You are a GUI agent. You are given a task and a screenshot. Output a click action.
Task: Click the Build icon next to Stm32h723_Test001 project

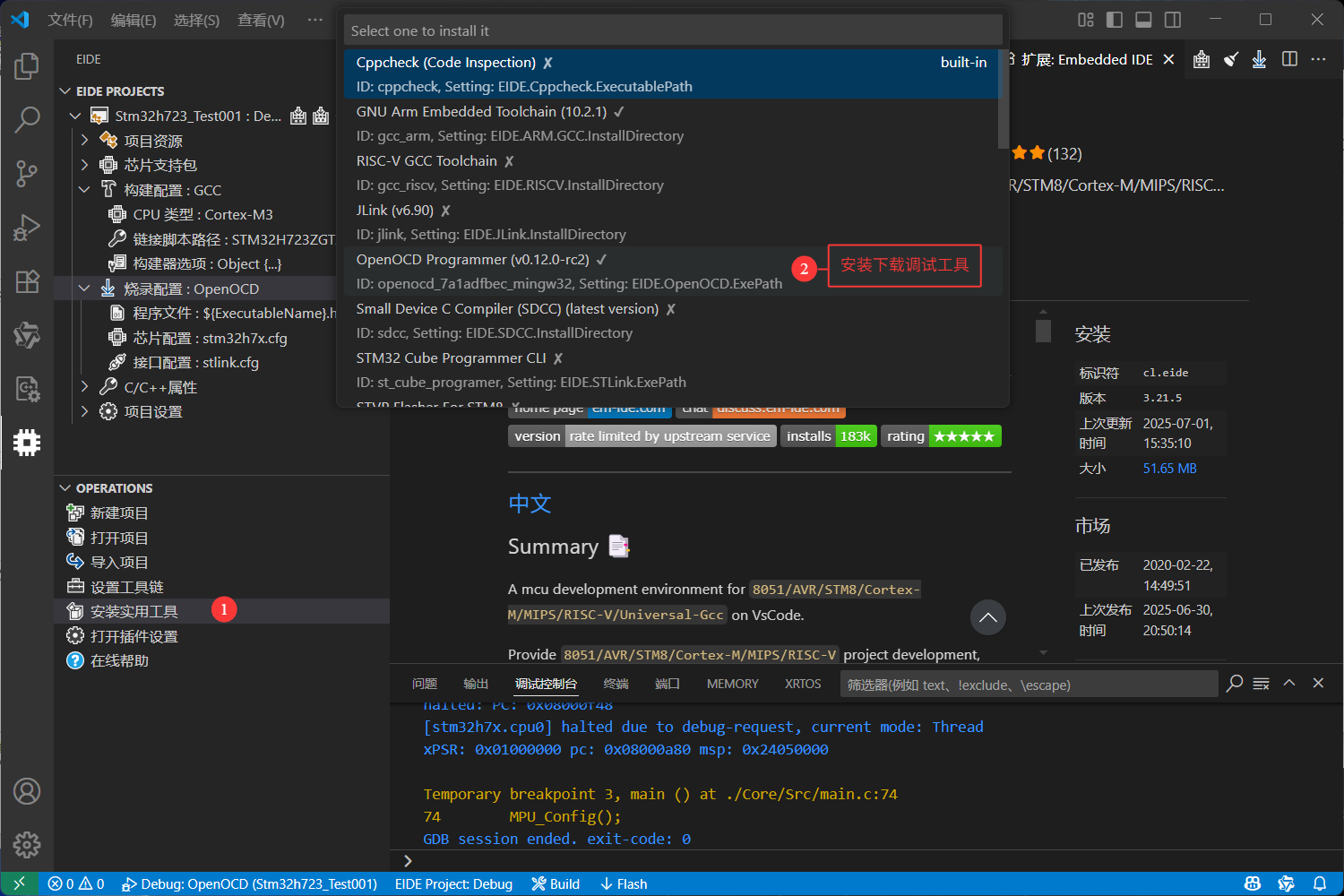pyautogui.click(x=298, y=116)
